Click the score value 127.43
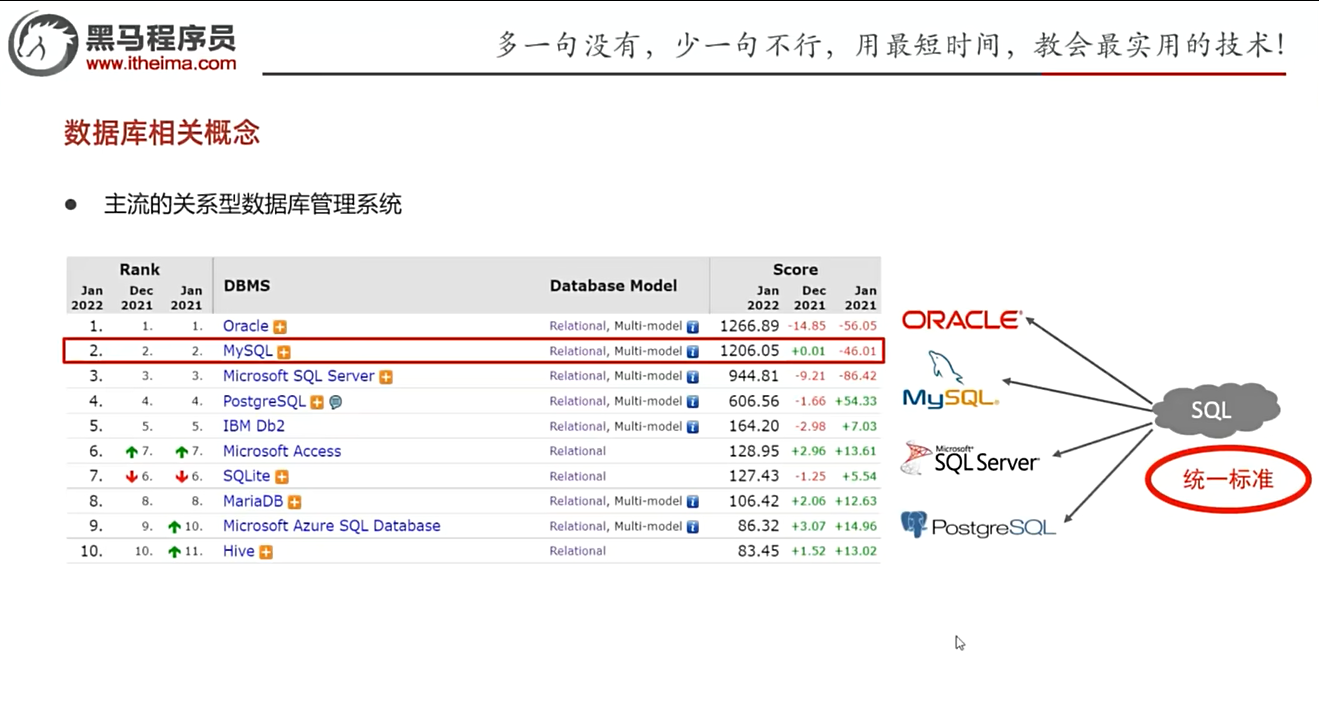This screenshot has width=1319, height=711. [x=755, y=476]
